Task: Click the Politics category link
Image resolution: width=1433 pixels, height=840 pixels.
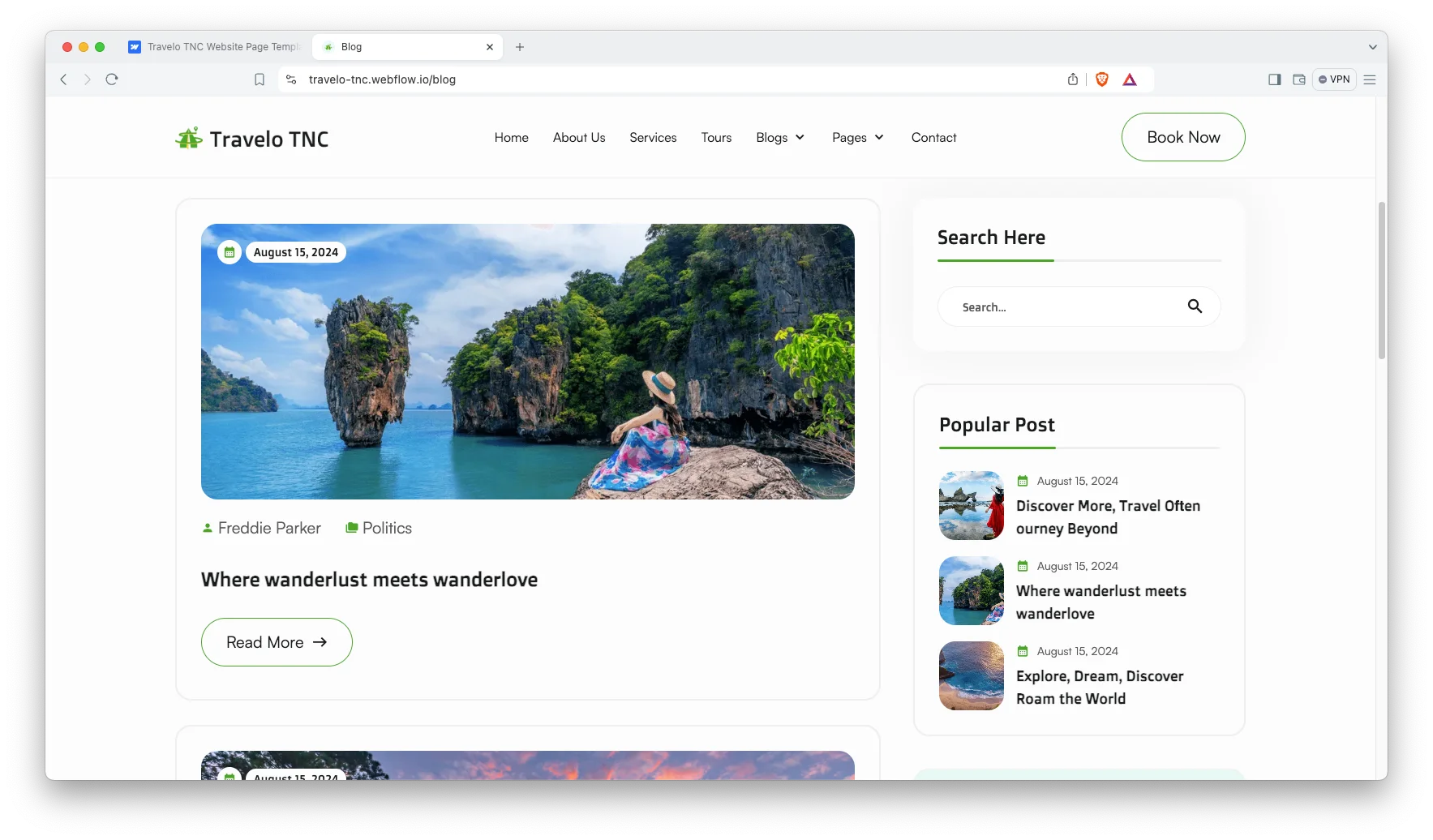Action: [387, 528]
